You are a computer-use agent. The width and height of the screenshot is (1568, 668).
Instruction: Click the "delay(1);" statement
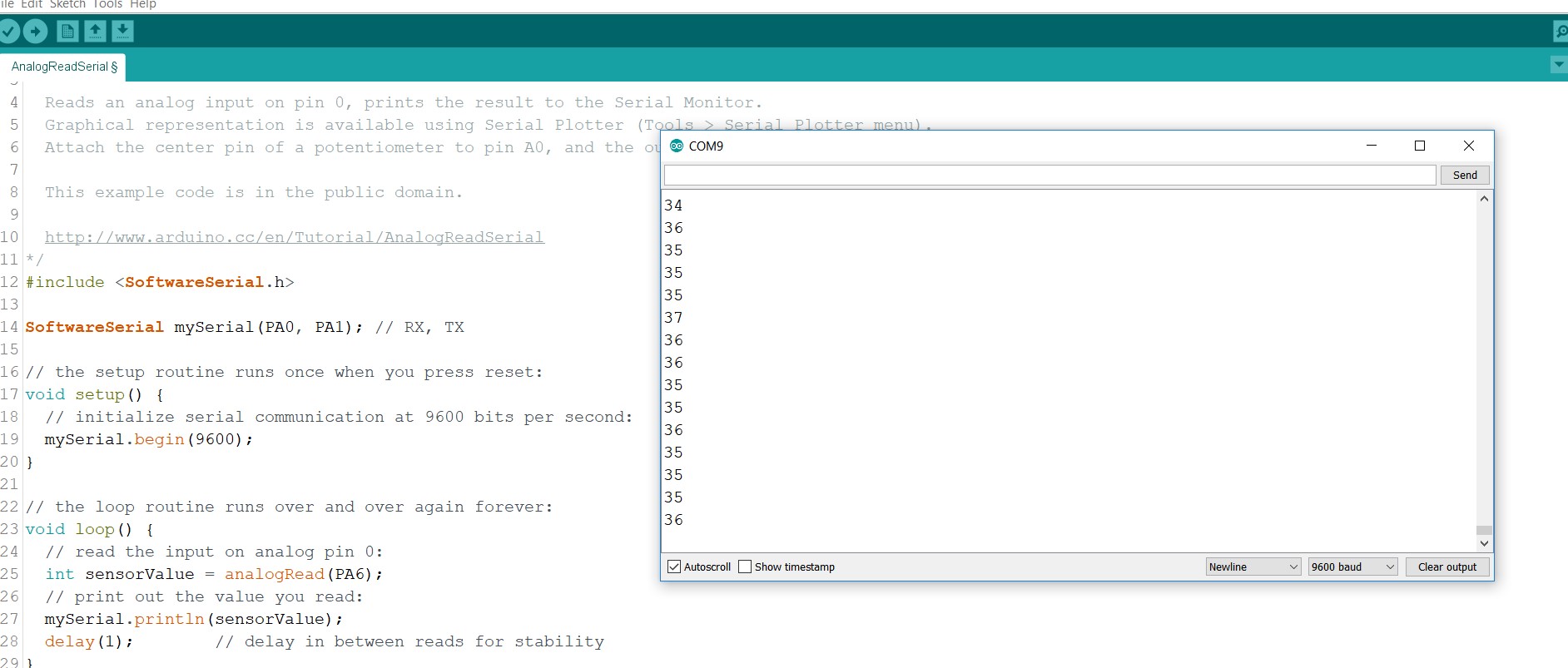click(x=89, y=641)
